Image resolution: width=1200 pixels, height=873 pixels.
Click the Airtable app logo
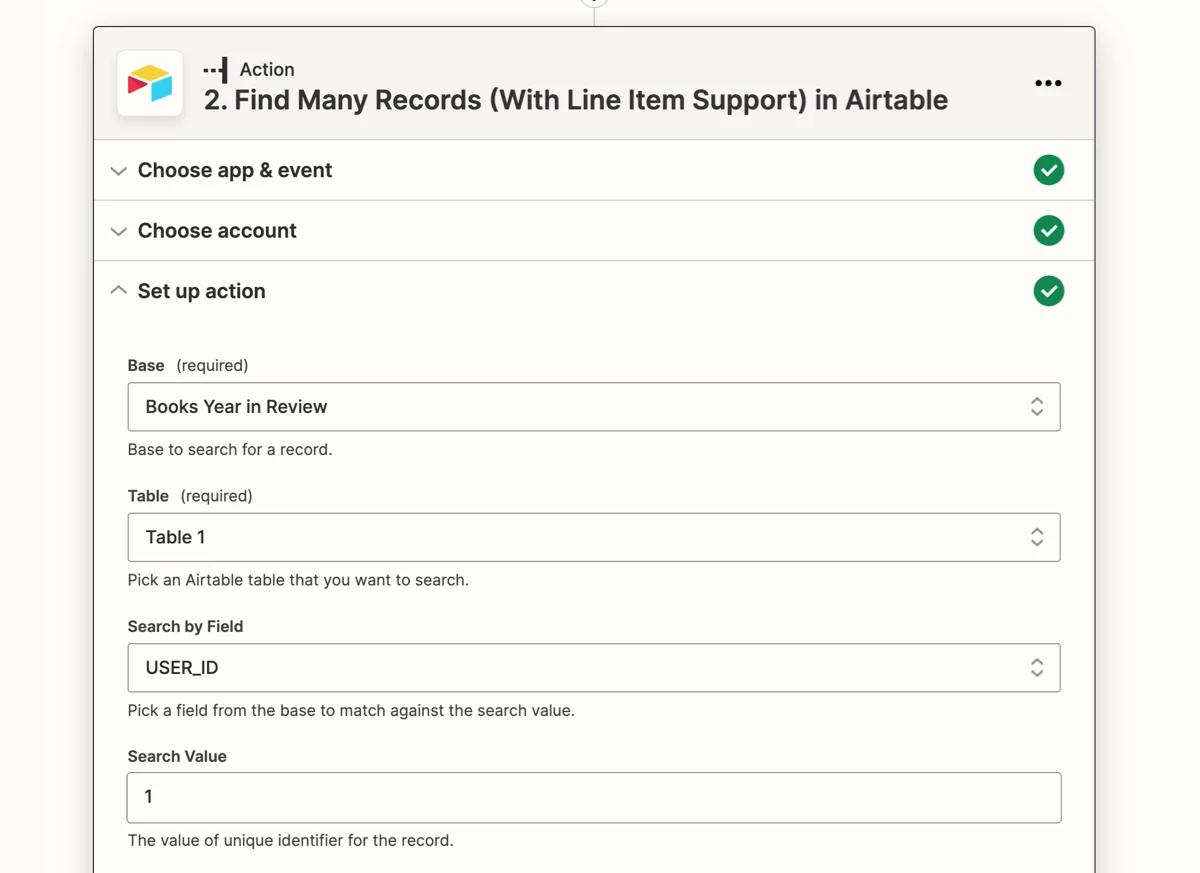[x=150, y=83]
